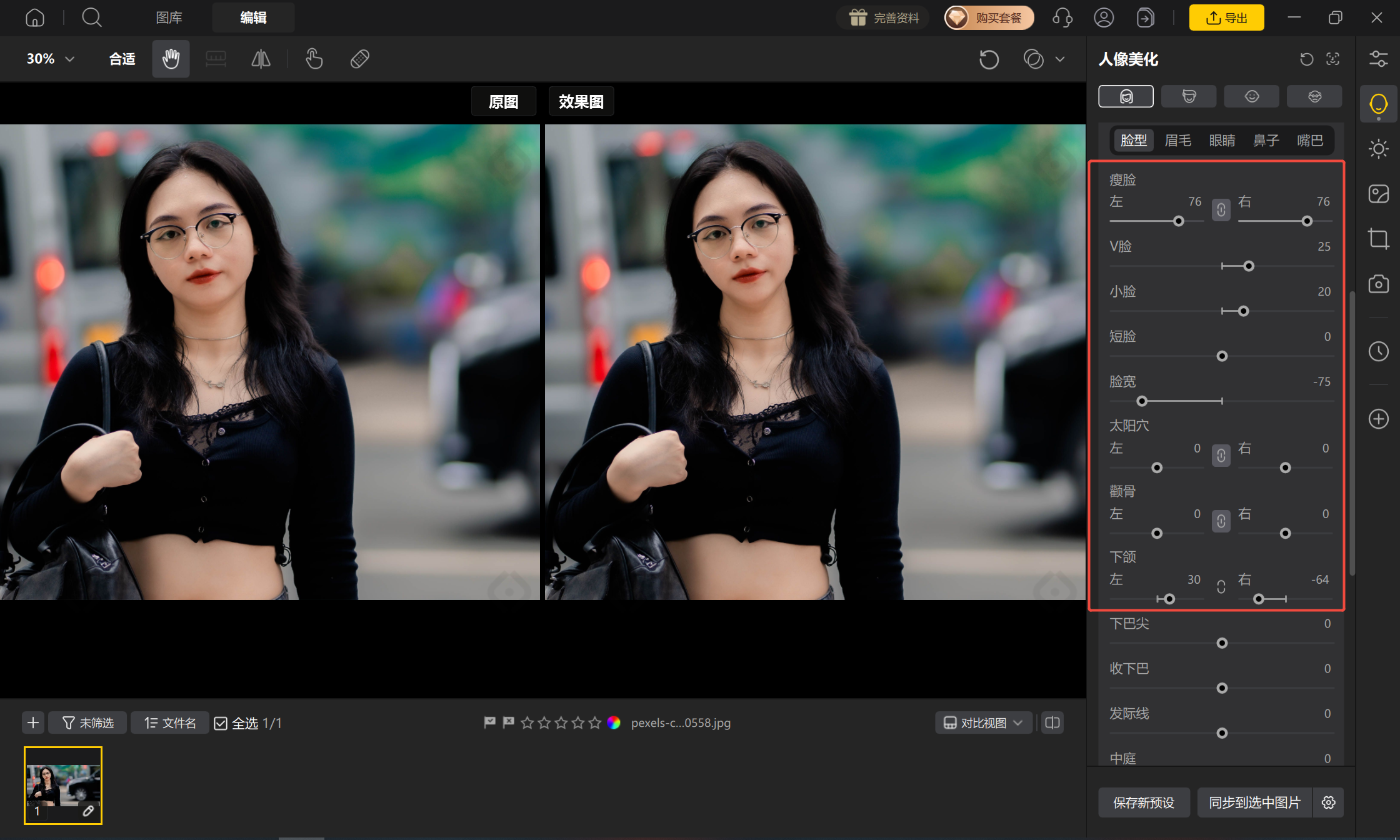Toggle the 下颌 left-right link icon
Screen dimensions: 1400x840
coord(1221,587)
